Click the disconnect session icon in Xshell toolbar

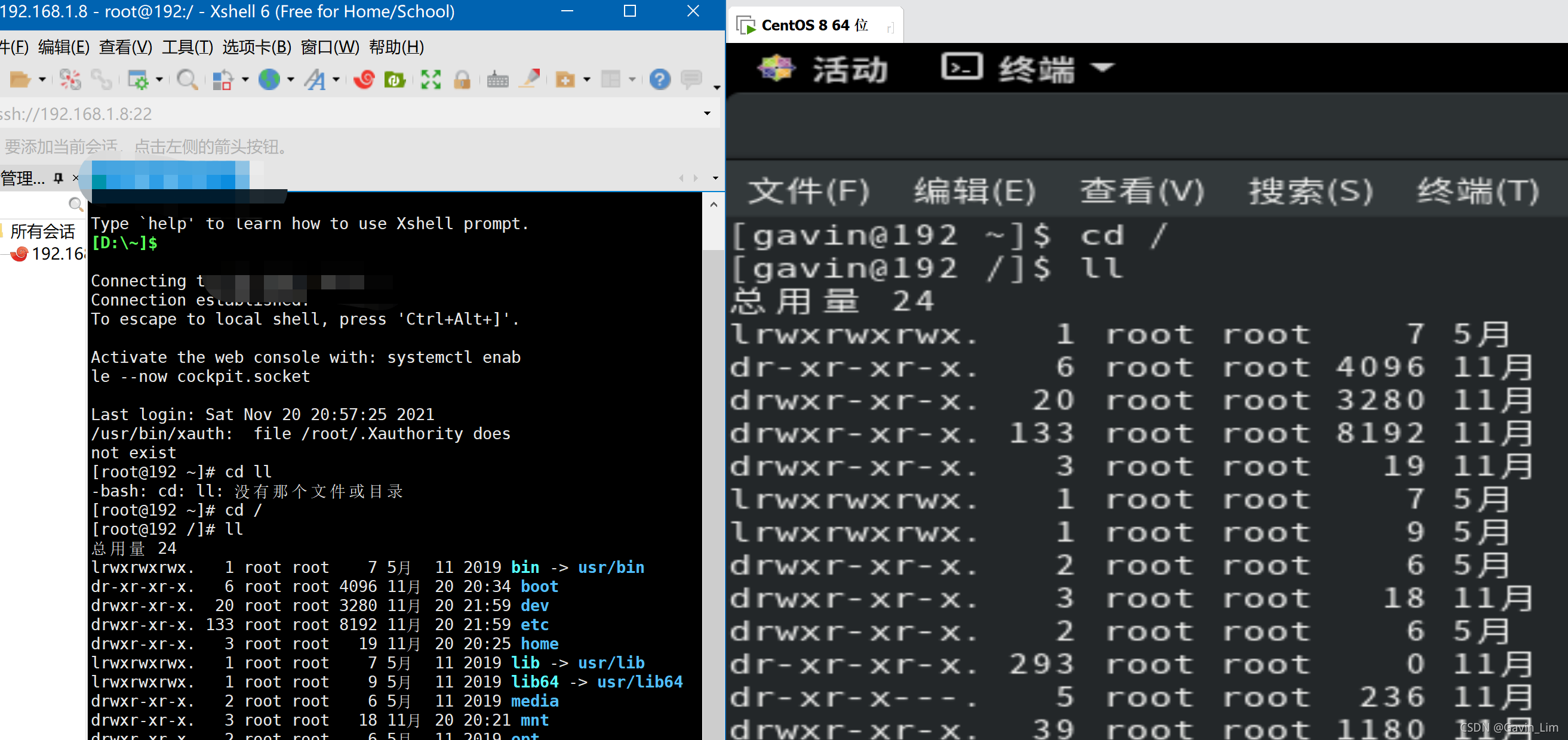(x=69, y=80)
